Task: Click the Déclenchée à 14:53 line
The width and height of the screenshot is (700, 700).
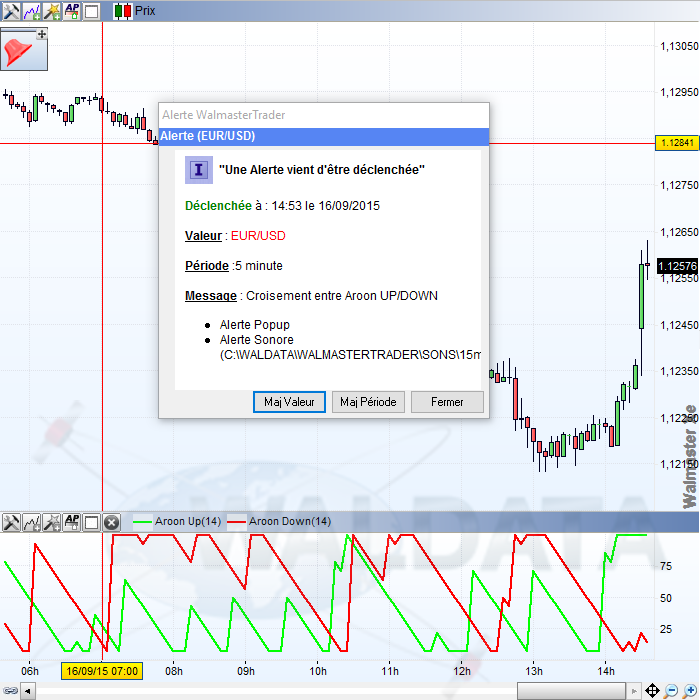Action: tap(282, 206)
